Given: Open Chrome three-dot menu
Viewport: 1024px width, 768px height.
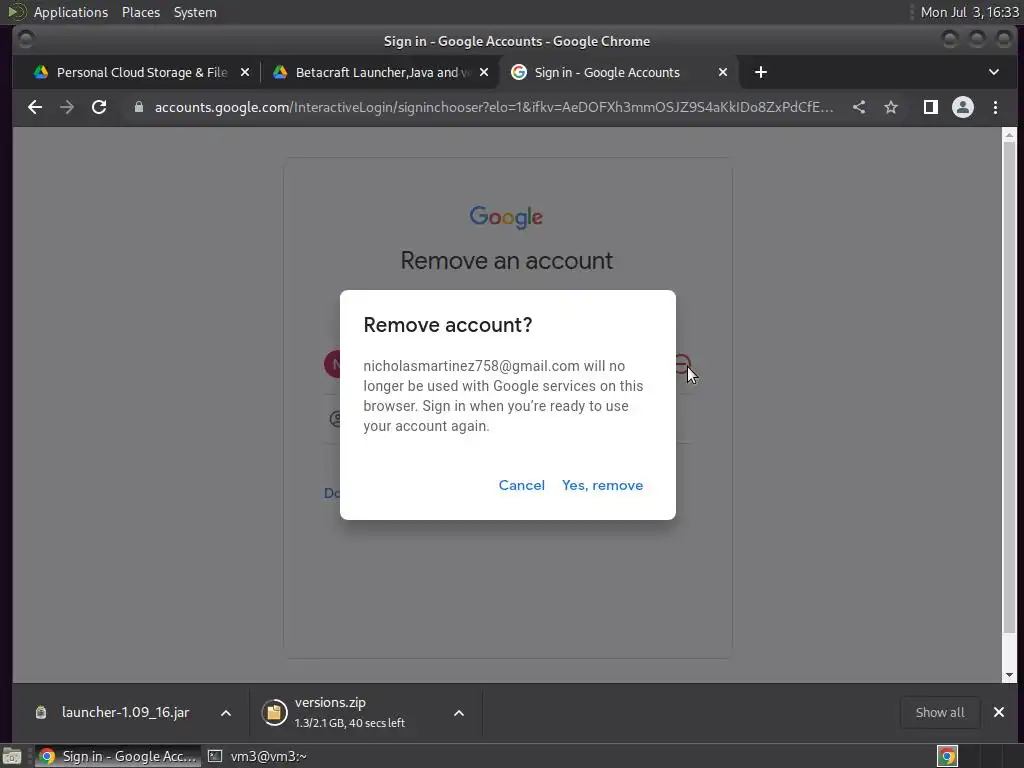Looking at the screenshot, I should (x=995, y=107).
